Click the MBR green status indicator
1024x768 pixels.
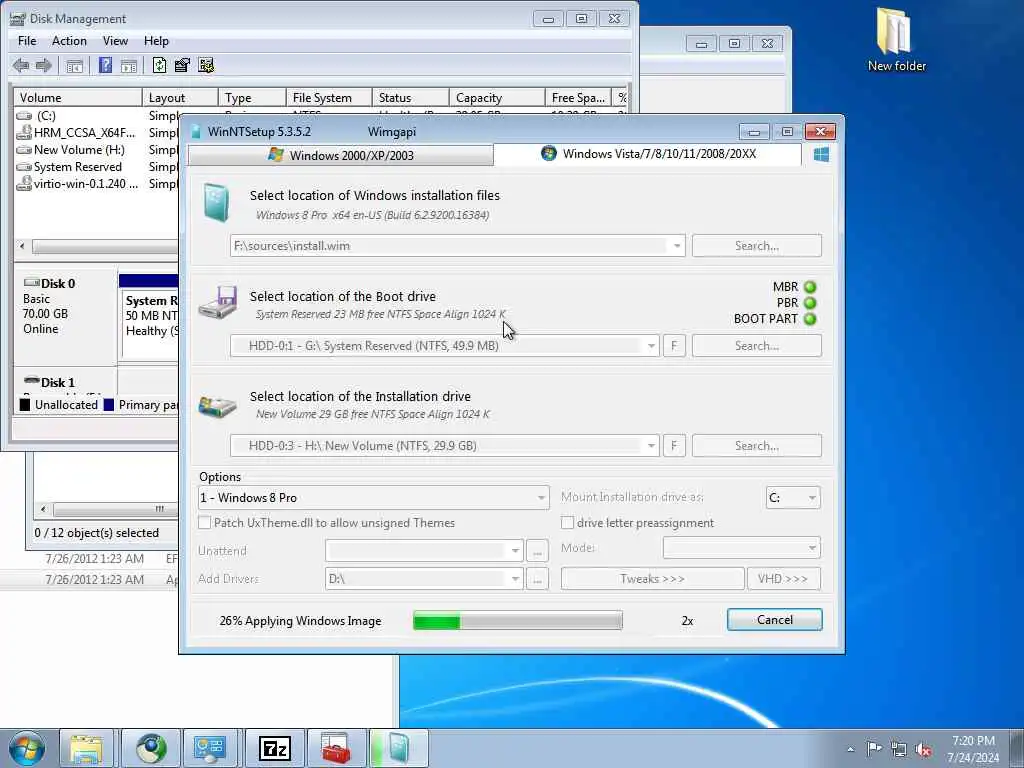[810, 287]
